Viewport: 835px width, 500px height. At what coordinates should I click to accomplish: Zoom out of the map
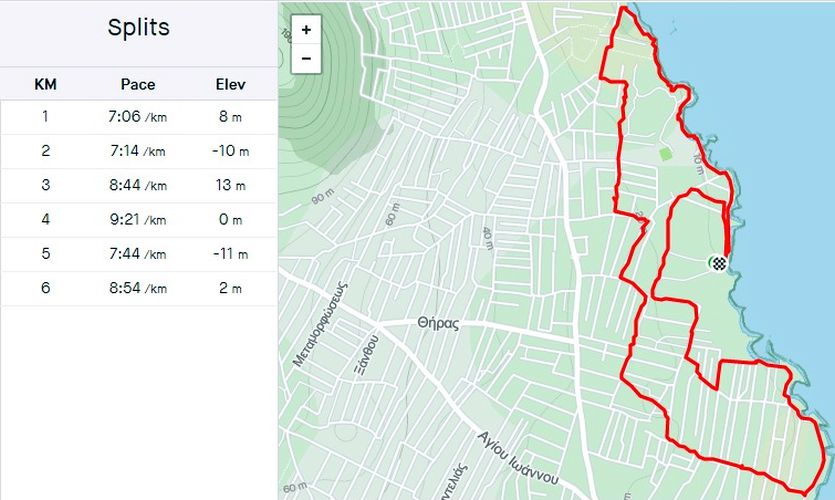(306, 59)
